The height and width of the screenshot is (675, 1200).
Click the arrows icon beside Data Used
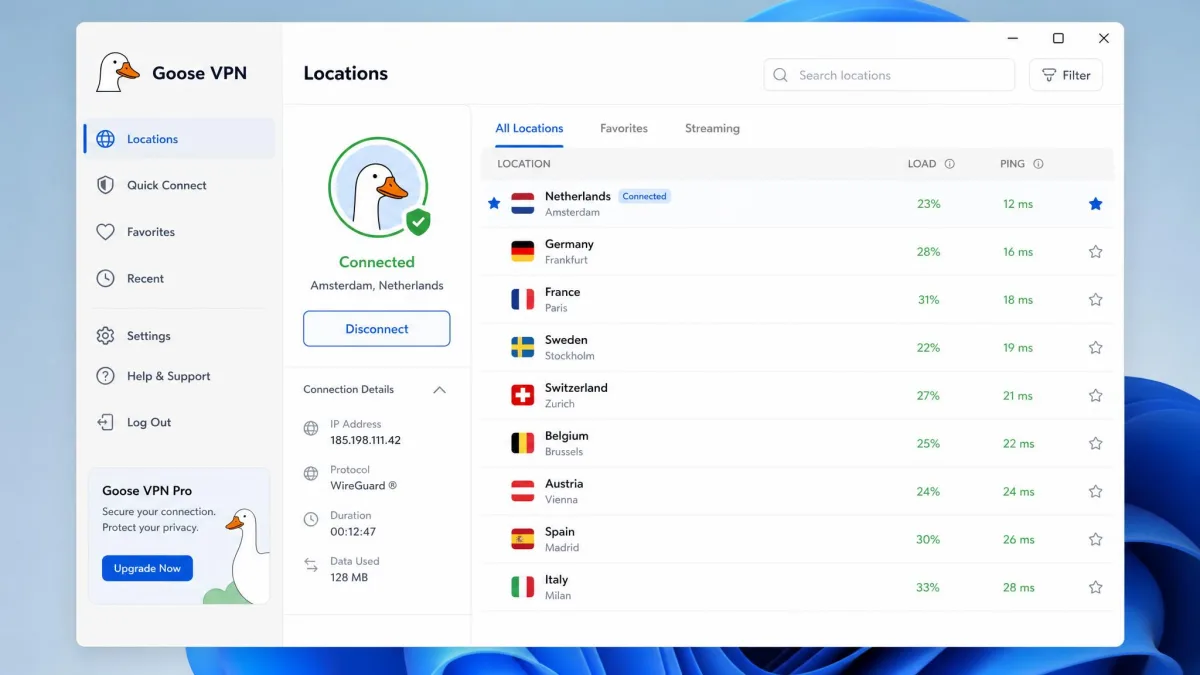coord(311,565)
